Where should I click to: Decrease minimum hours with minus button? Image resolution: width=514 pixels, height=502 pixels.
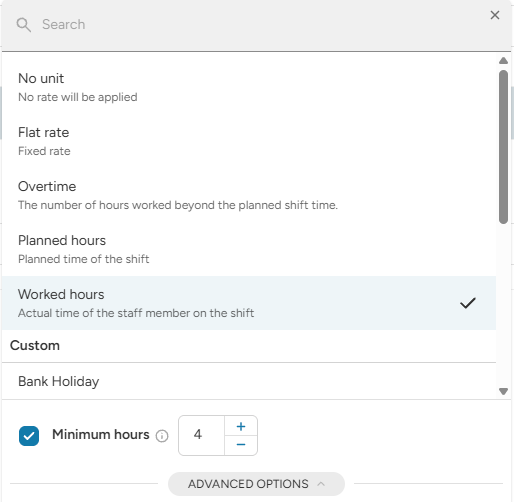click(241, 445)
